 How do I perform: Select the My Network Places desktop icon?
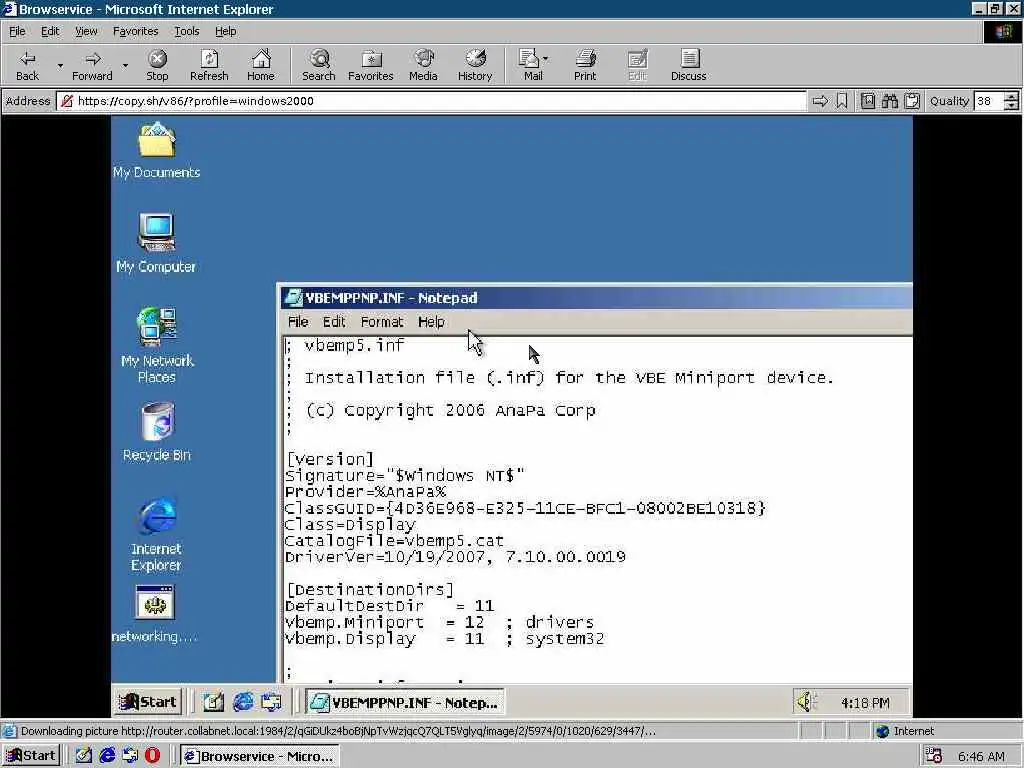coord(157,345)
